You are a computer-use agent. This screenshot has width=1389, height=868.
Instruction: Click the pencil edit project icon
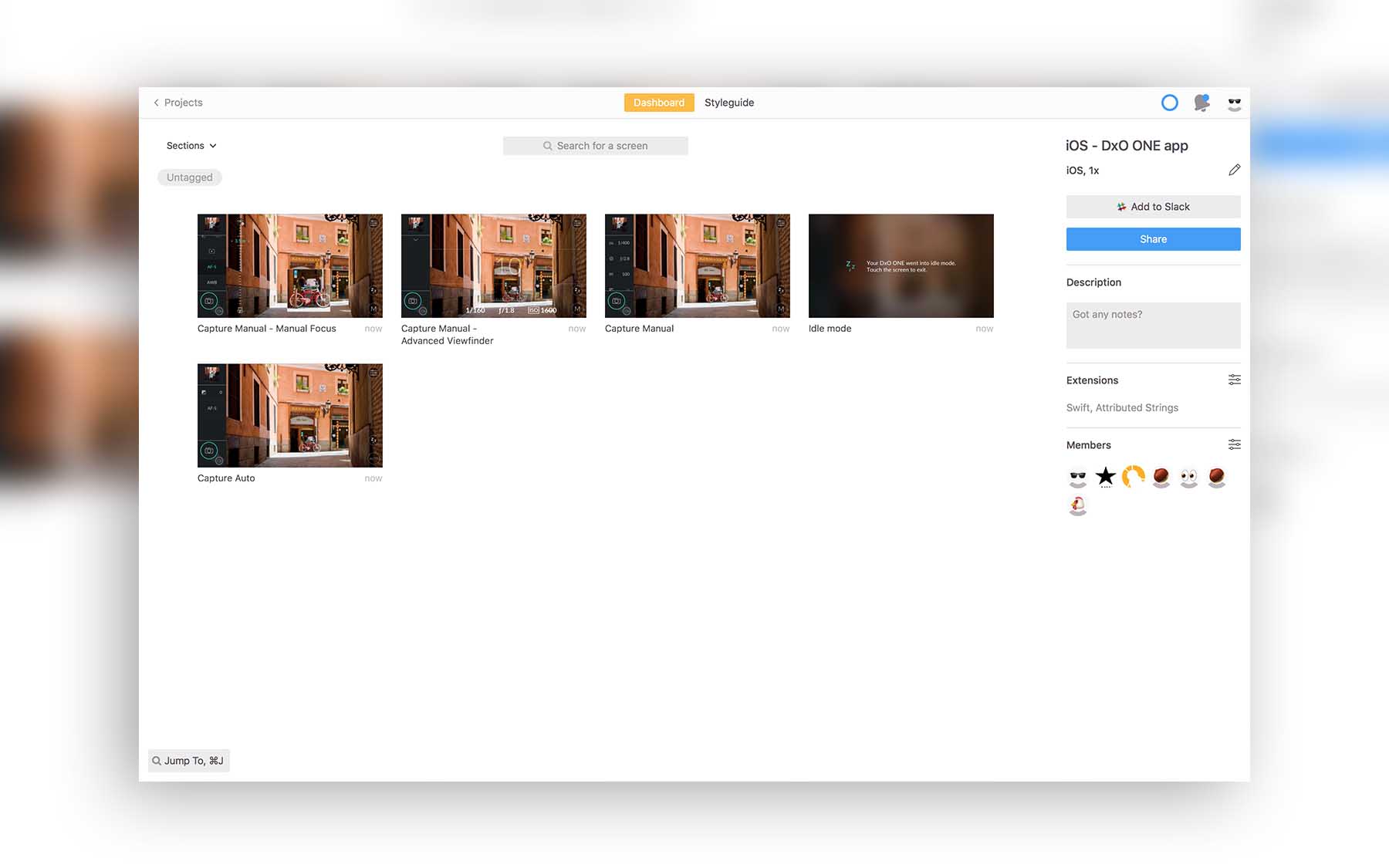(1234, 170)
